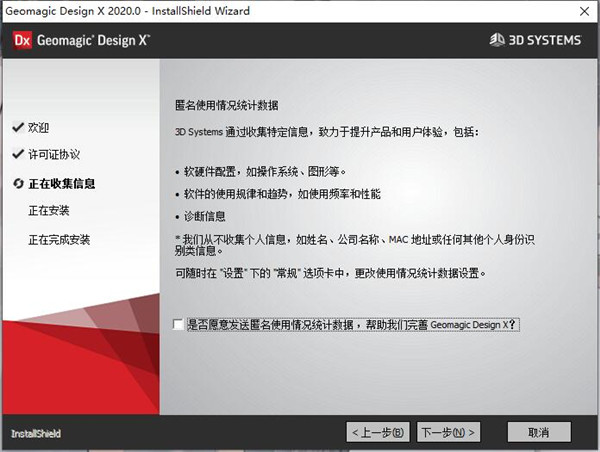Click the 软件的使用规律和趋势 bullet line
Screen dimensions: 600x452
coord(282,194)
